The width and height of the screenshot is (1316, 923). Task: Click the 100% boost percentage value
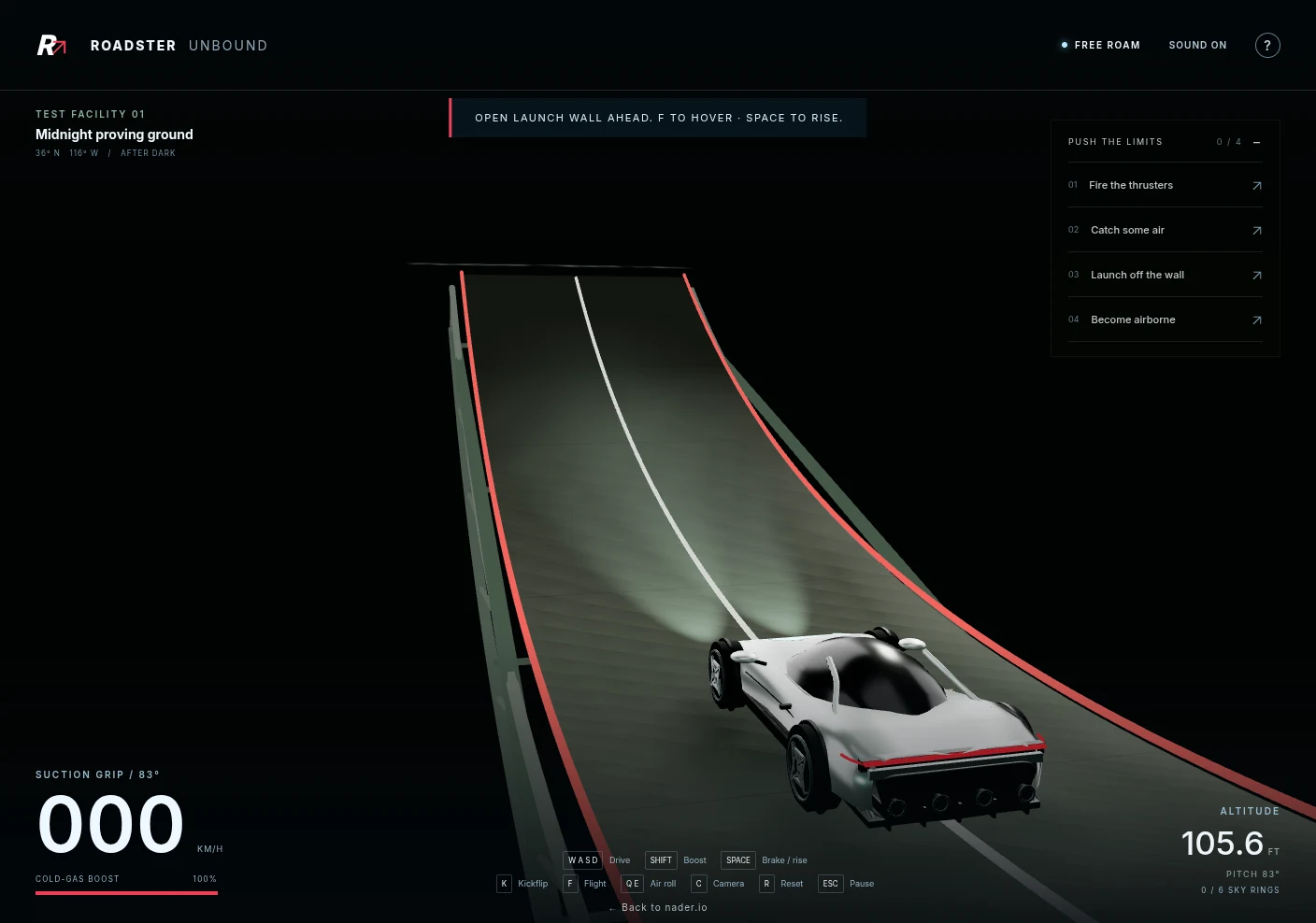pos(205,879)
